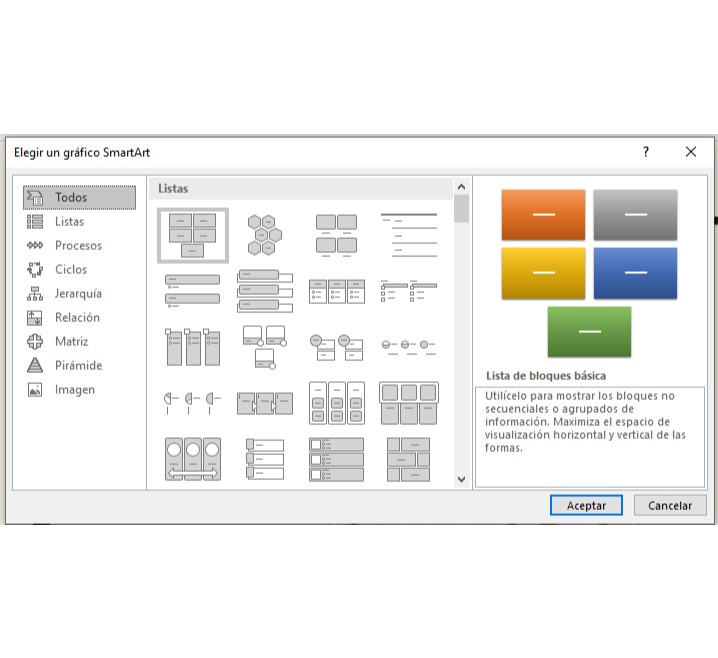This screenshot has width=718, height=658.
Task: Click the Procesos category icon
Action: click(x=35, y=246)
